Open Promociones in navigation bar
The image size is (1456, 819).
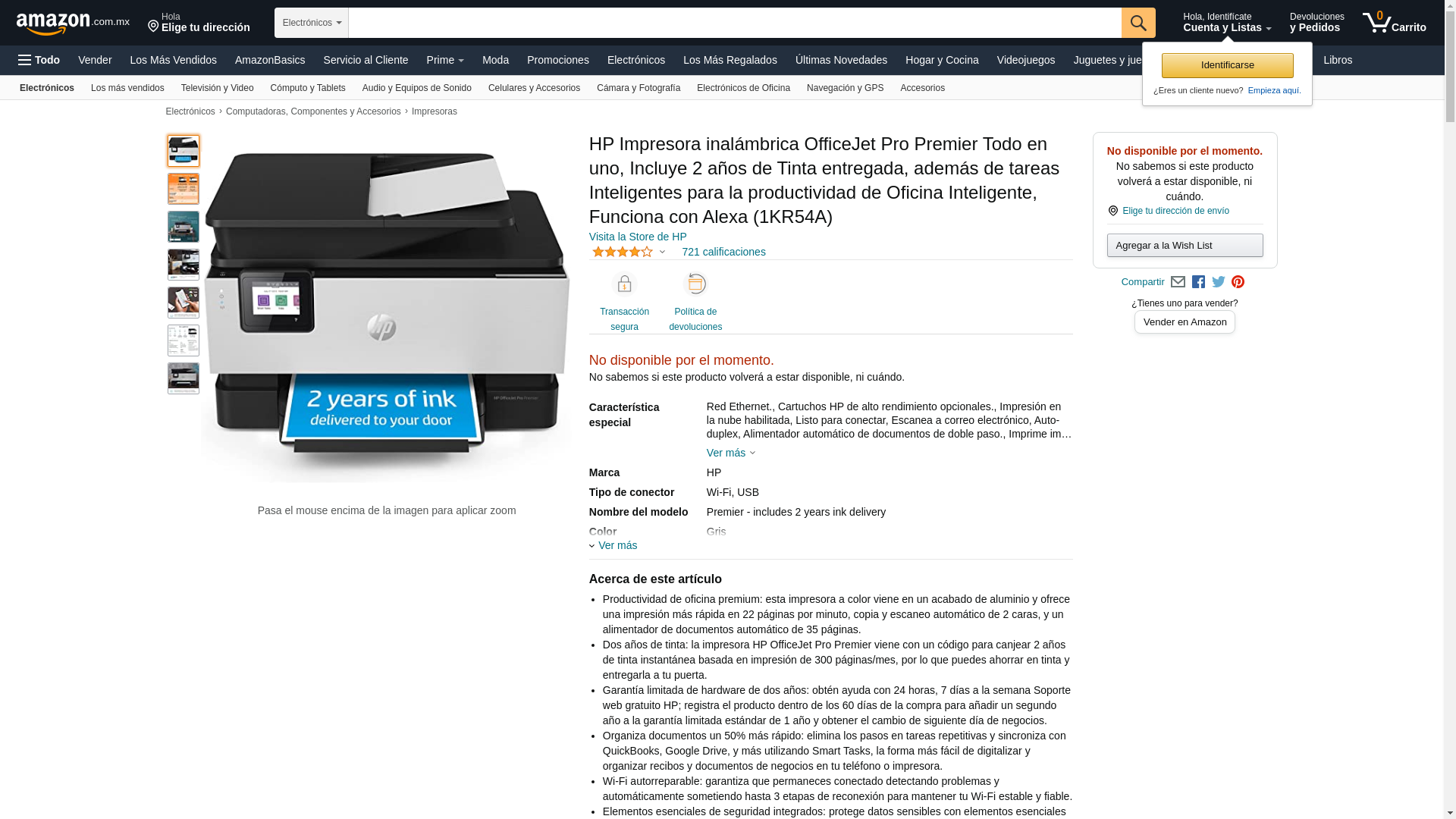click(x=558, y=60)
